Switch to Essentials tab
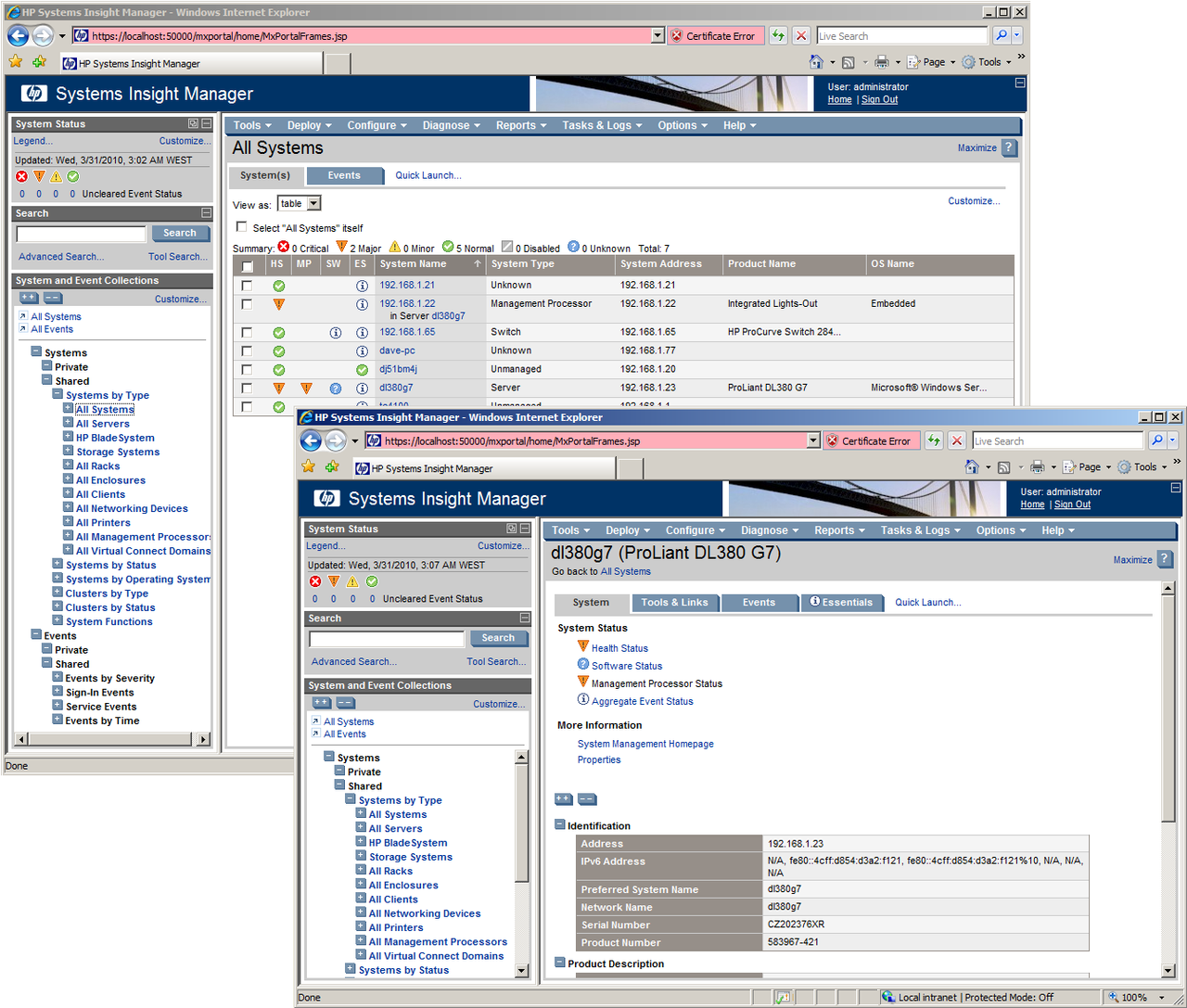Screen dimensions: 1187x1008 (841, 603)
